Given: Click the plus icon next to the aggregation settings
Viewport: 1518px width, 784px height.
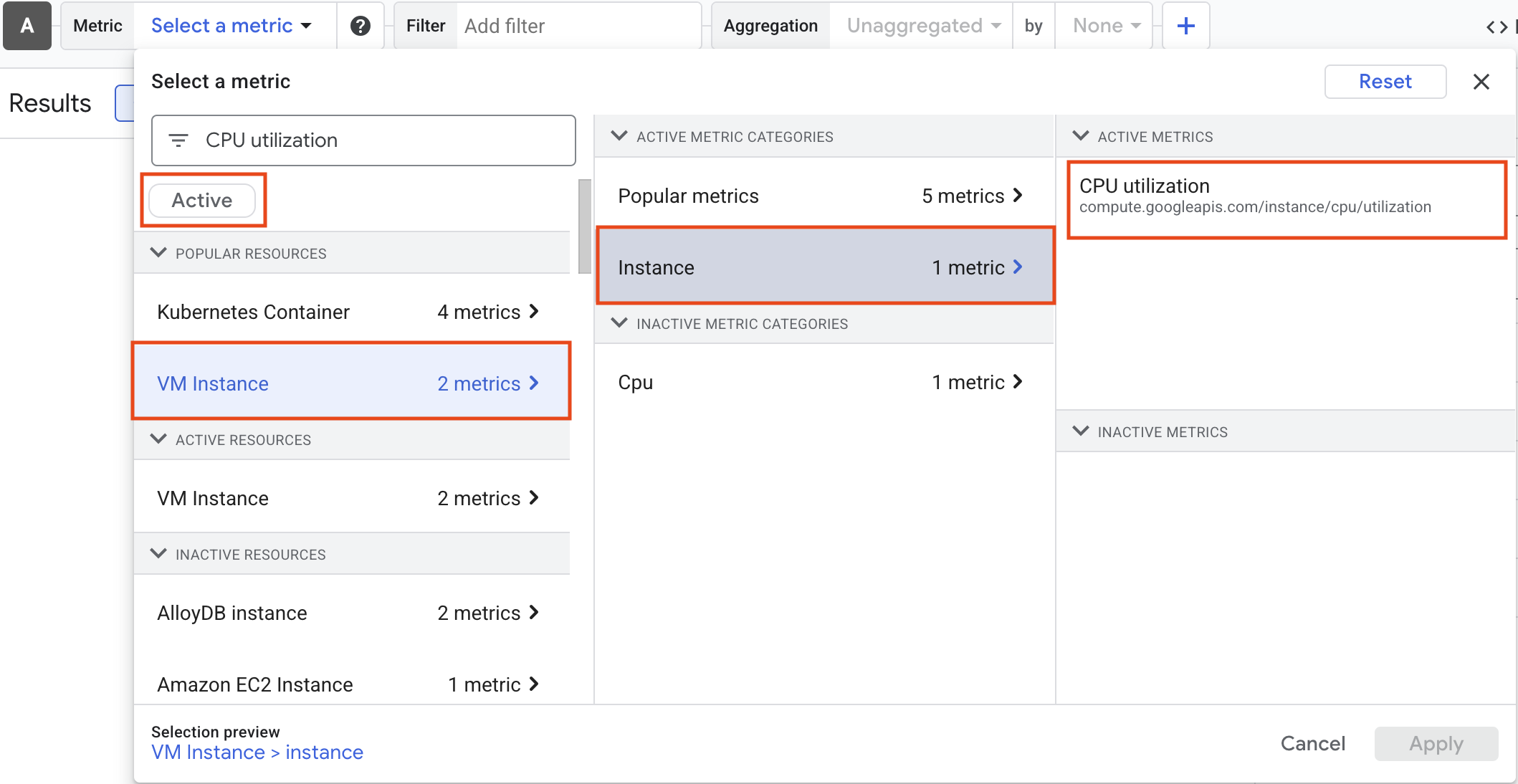Looking at the screenshot, I should coord(1185,26).
